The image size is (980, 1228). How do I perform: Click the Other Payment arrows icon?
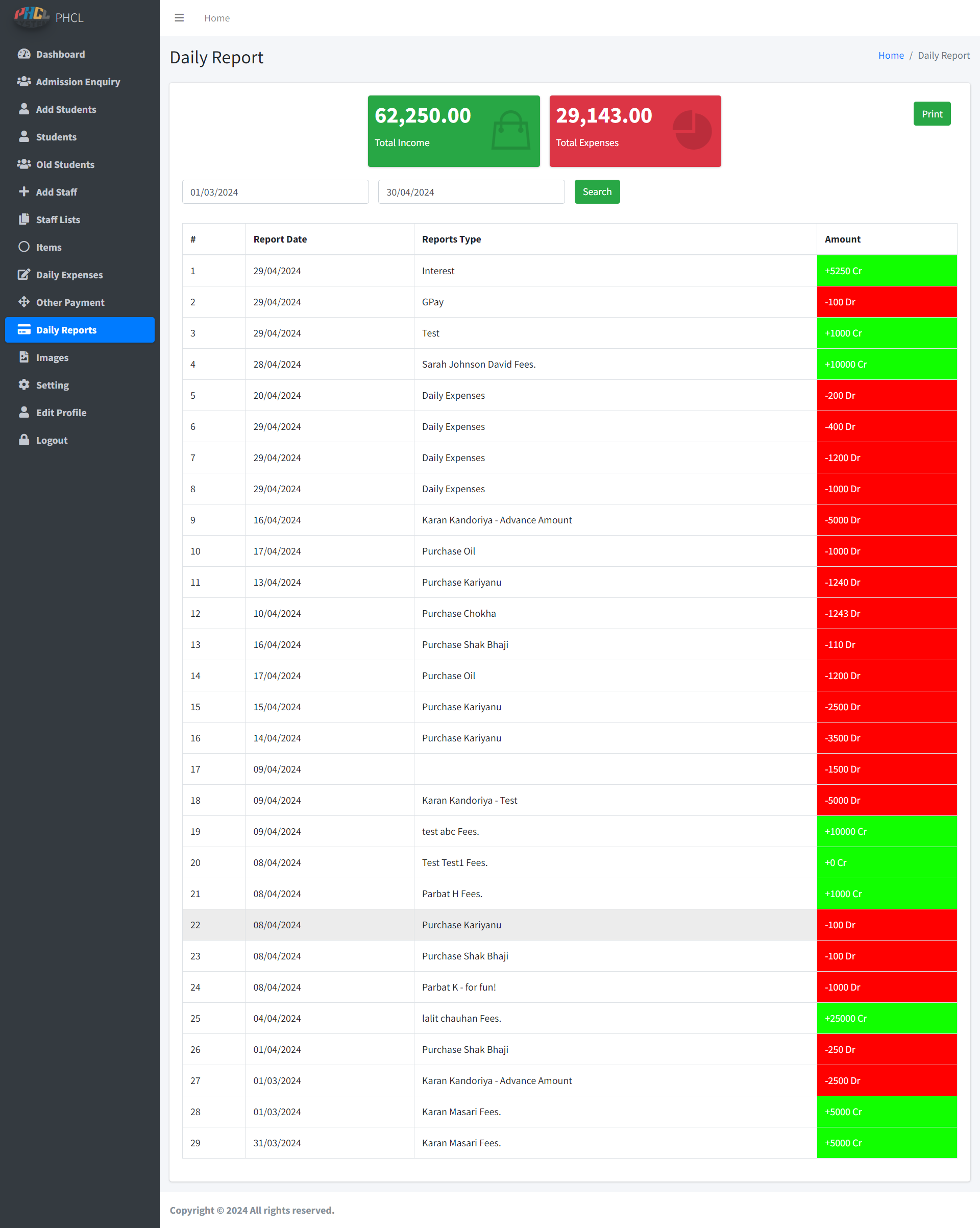click(24, 302)
